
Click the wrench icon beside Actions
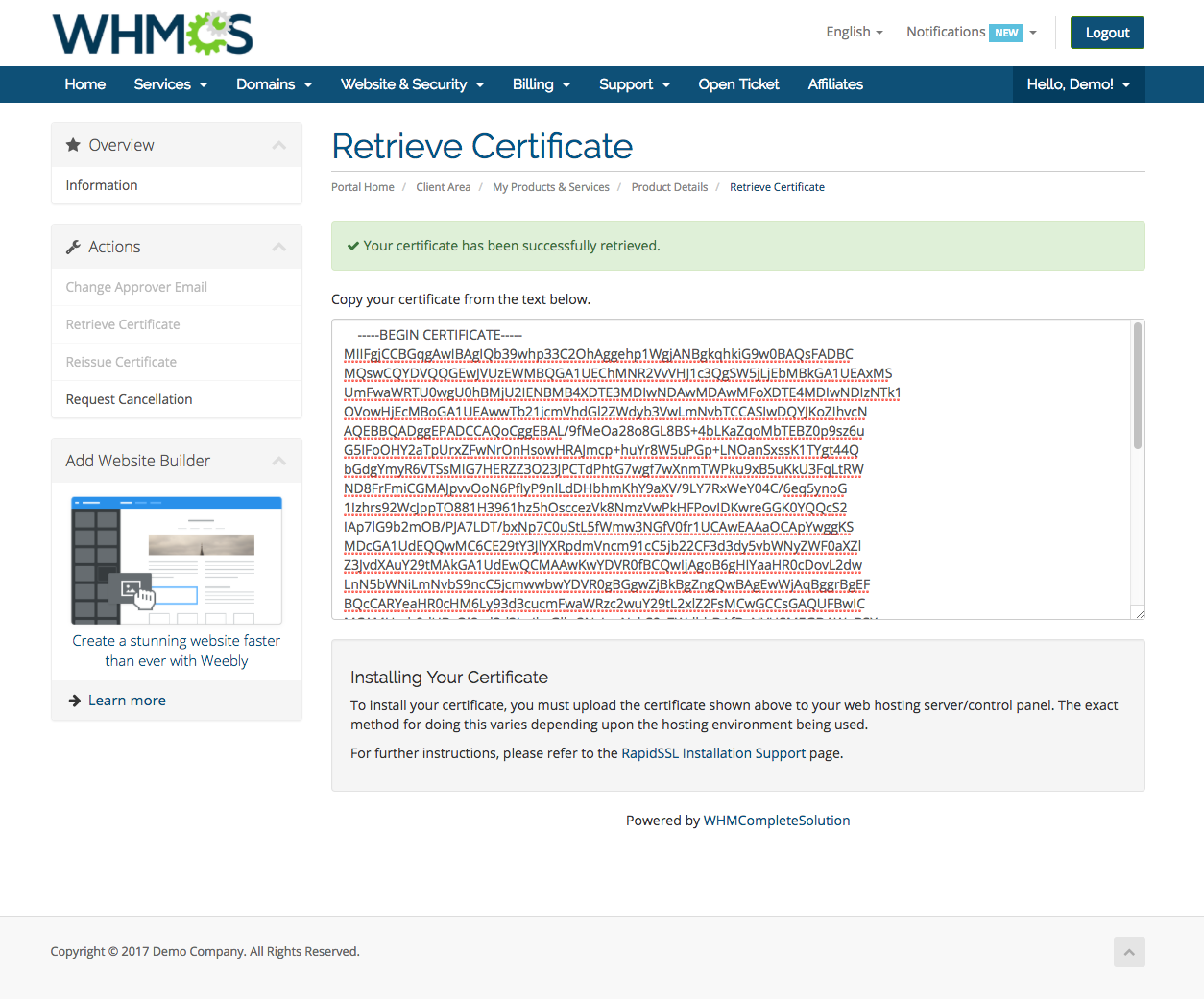point(73,247)
